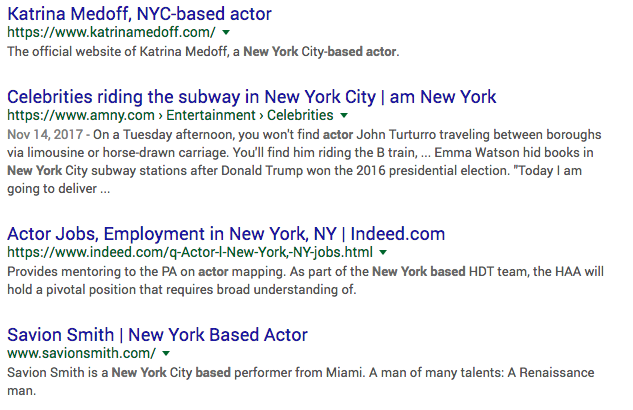The height and width of the screenshot is (410, 633).
Task: Open Actor Jobs, Employment in New York Indeed link
Action: pos(226,234)
